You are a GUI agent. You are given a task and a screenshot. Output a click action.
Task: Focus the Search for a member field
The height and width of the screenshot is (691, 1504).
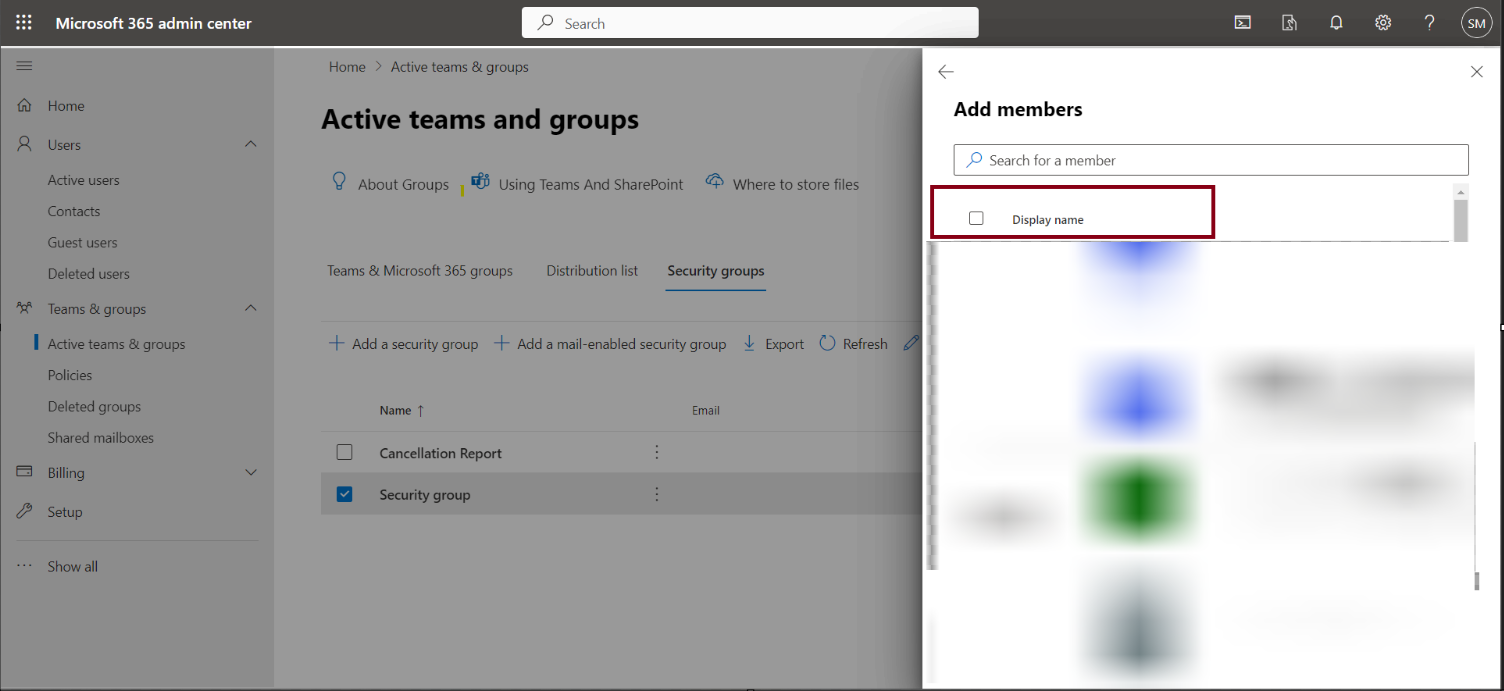(1211, 160)
